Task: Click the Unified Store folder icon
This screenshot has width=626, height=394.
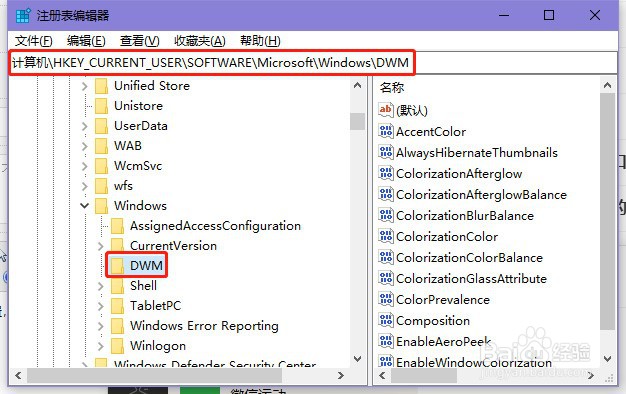Action: (101, 86)
